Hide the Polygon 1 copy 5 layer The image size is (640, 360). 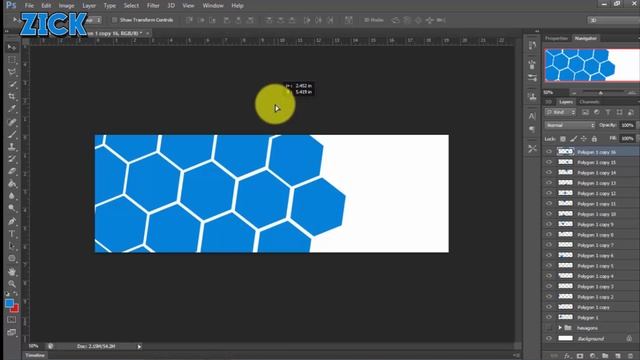(x=549, y=266)
